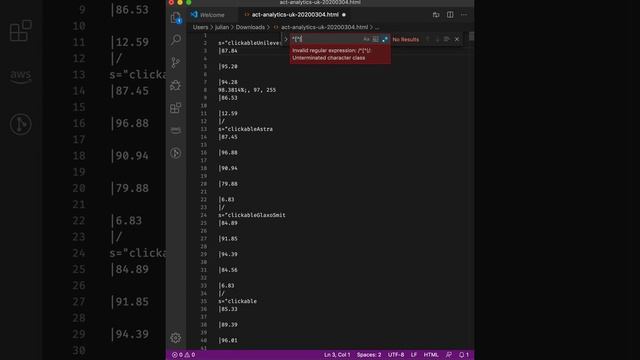Open the Run and Debug view
Viewport: 640px width, 360px height.
coord(176,85)
